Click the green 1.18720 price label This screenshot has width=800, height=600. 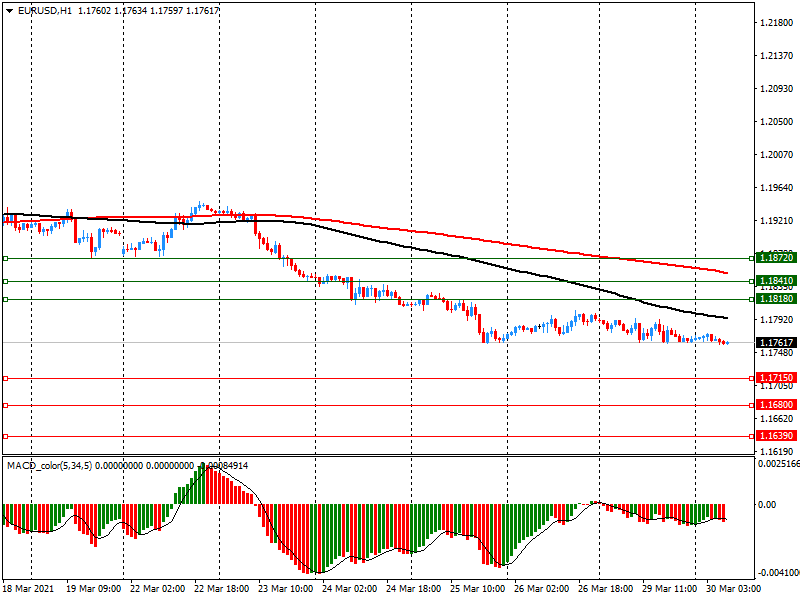pos(776,257)
